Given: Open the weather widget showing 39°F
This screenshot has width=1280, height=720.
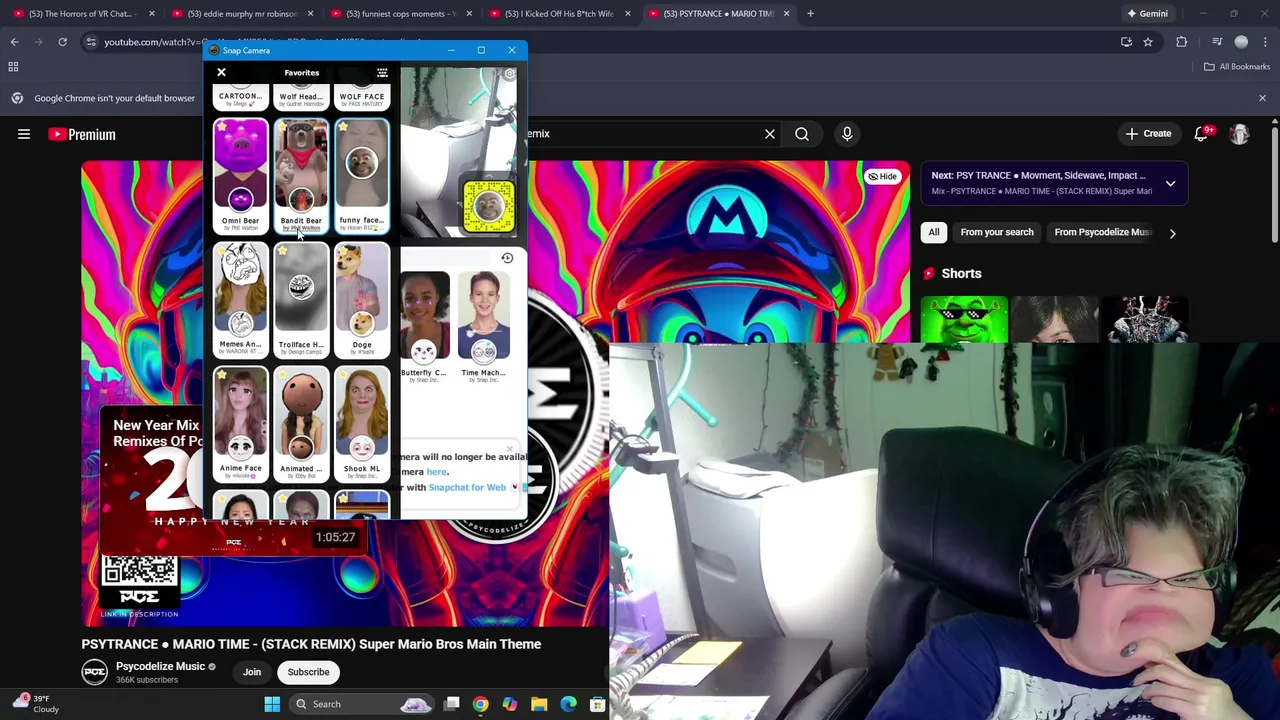Looking at the screenshot, I should pos(36,704).
